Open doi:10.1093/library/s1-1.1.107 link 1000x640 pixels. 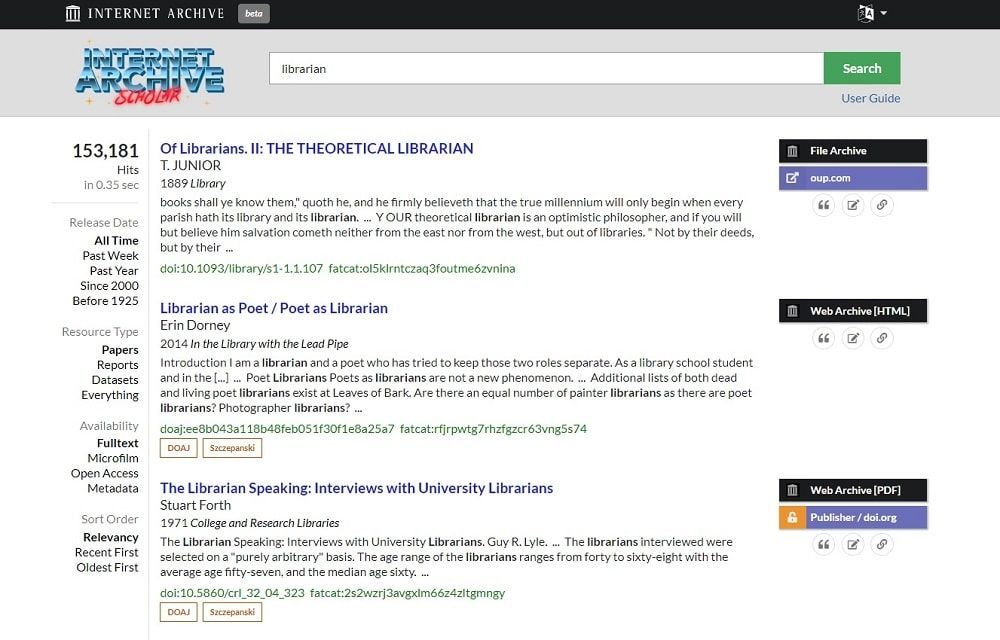tap(241, 268)
